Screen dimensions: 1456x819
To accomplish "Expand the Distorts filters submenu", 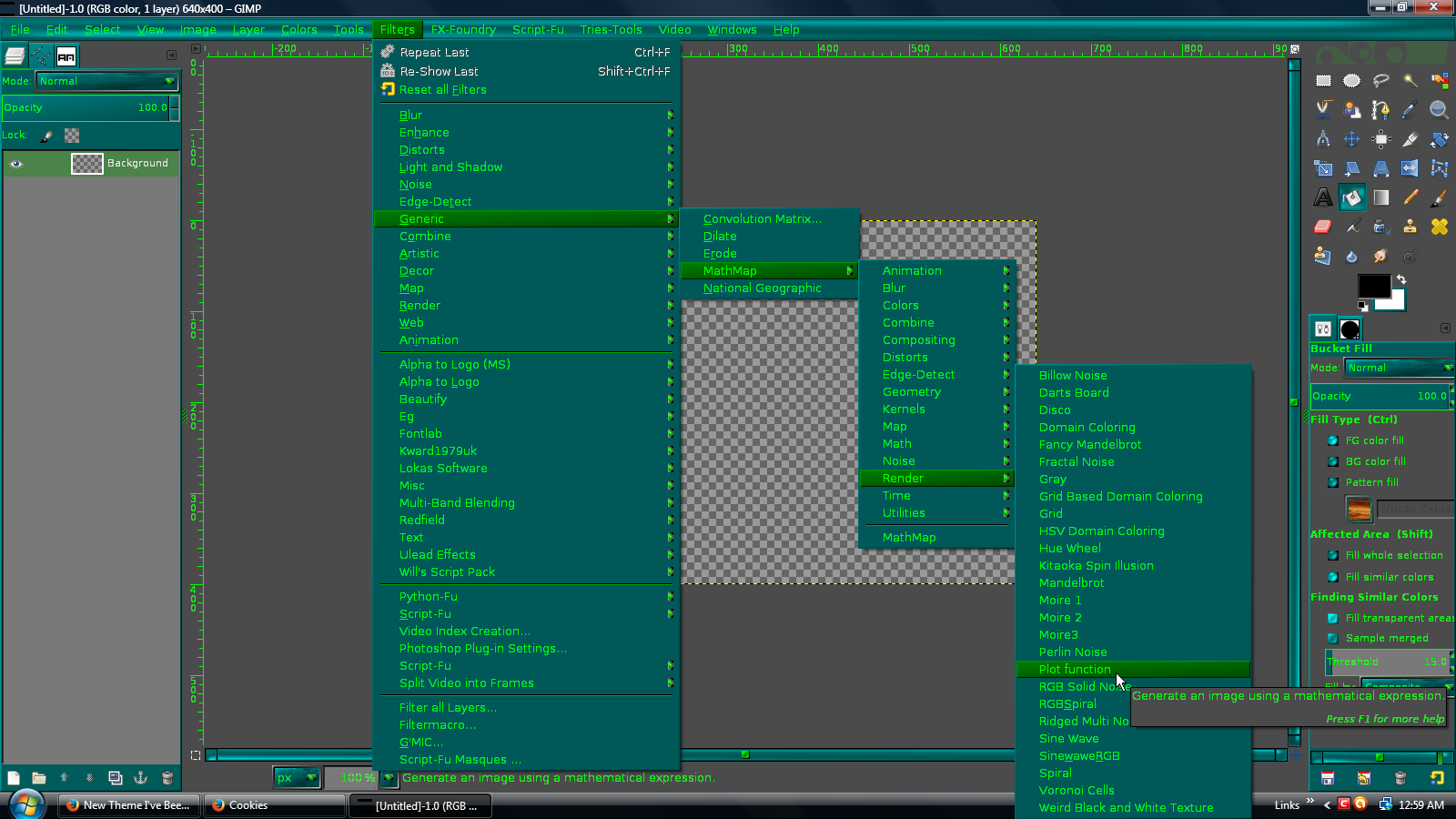I will 527,150.
